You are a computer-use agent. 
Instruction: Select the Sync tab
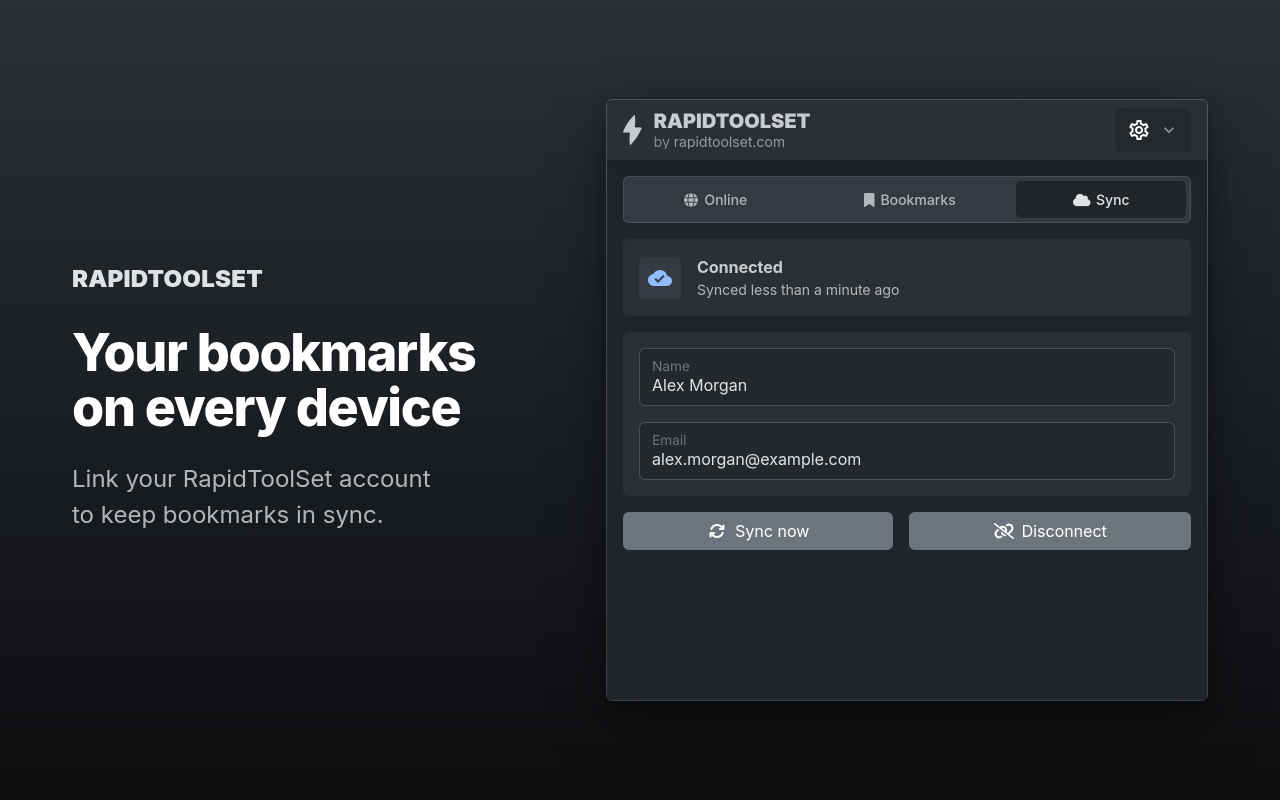pyautogui.click(x=1101, y=200)
